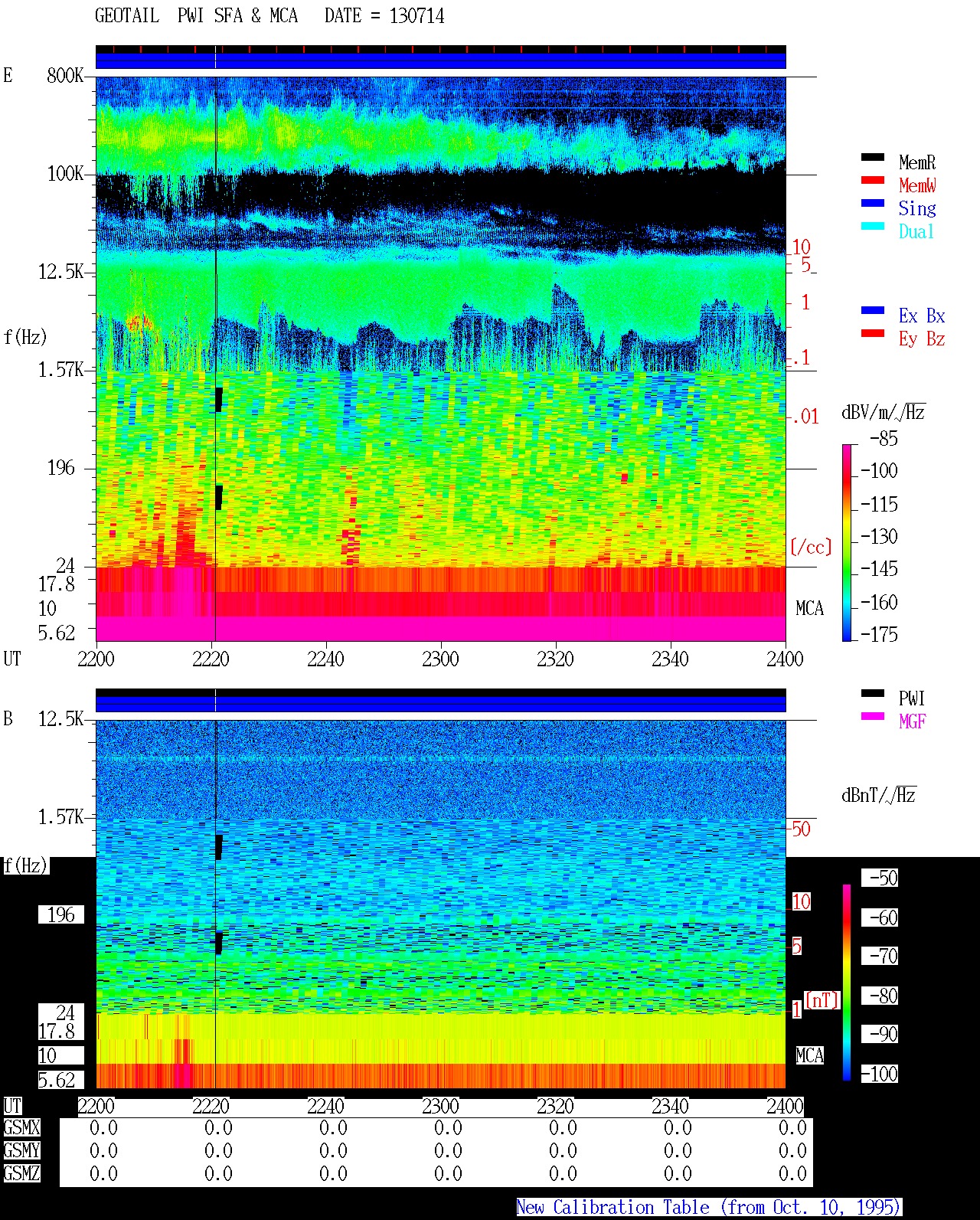
Task: Click the 'DATE = 130714' text
Action: 384,16
